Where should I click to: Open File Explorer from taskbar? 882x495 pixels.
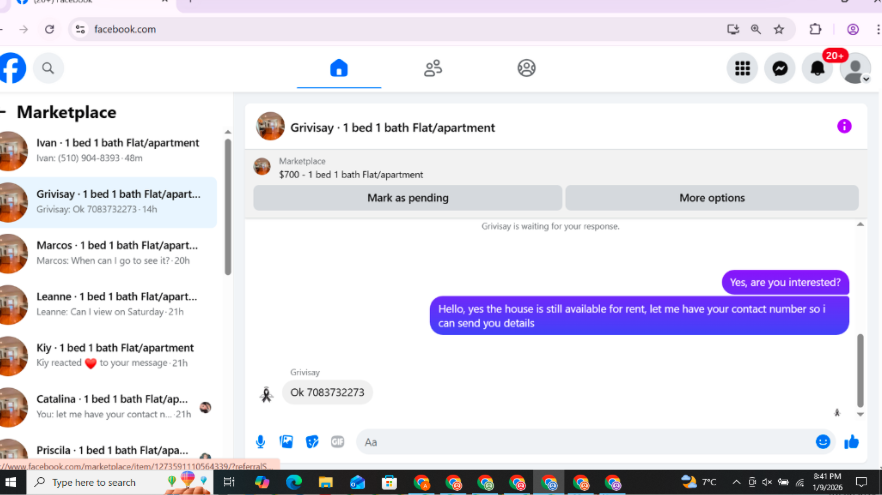click(x=326, y=482)
